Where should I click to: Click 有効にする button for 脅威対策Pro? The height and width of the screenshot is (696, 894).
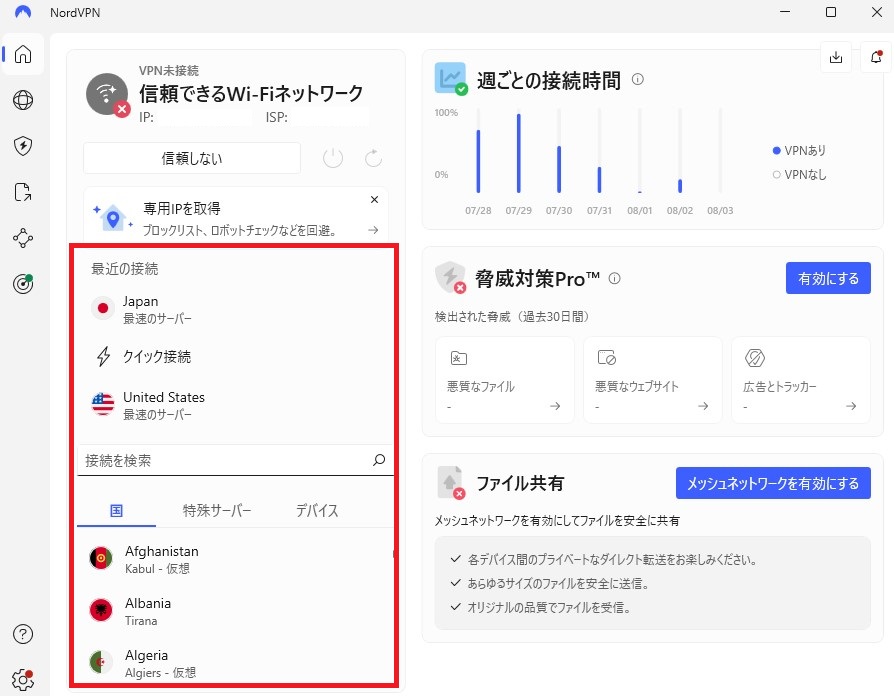click(x=828, y=278)
